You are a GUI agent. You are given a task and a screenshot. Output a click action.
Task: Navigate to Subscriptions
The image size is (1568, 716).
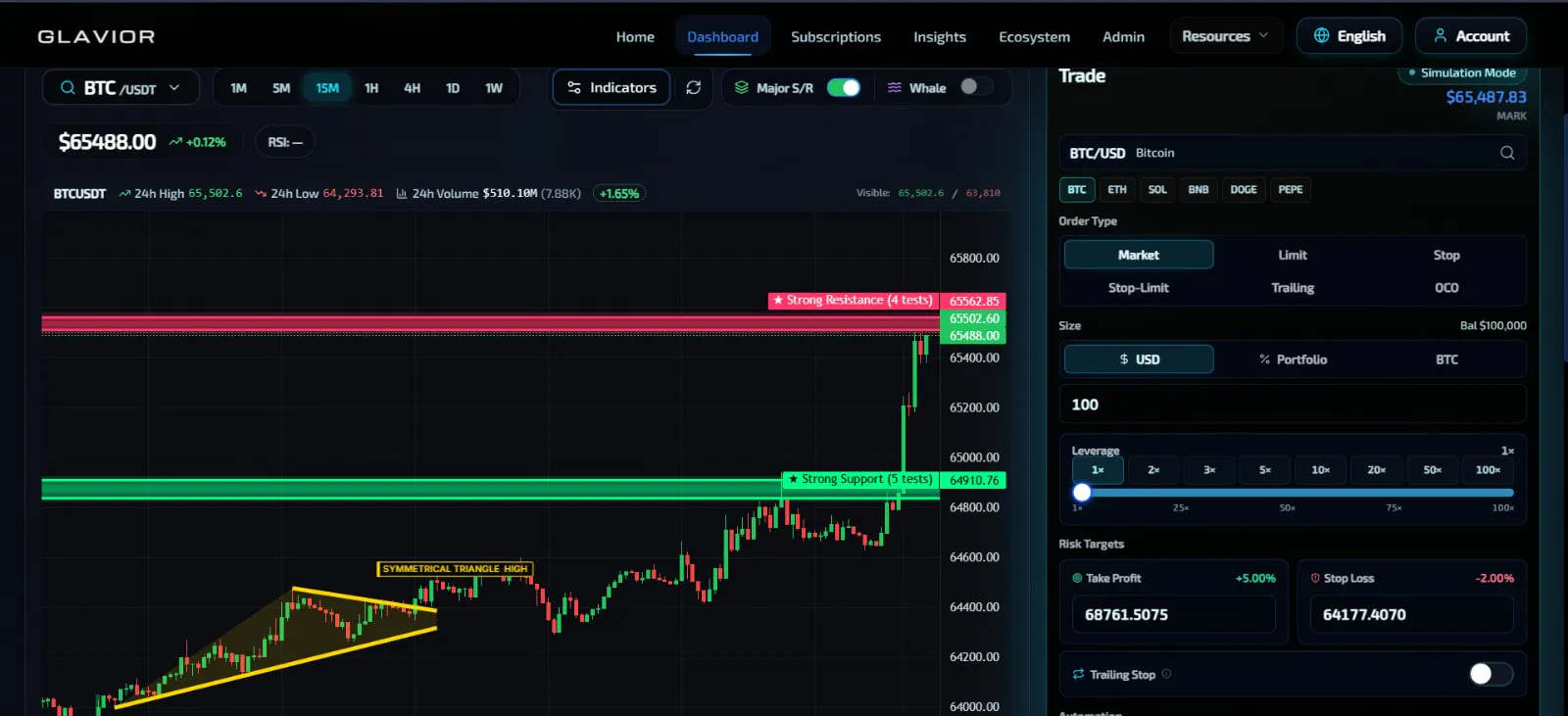pyautogui.click(x=836, y=37)
